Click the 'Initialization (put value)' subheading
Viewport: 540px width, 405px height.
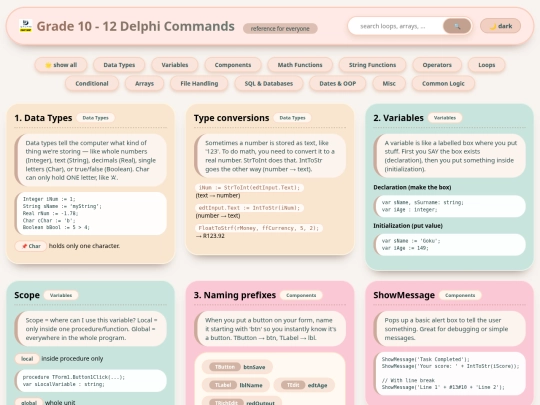tap(408, 226)
